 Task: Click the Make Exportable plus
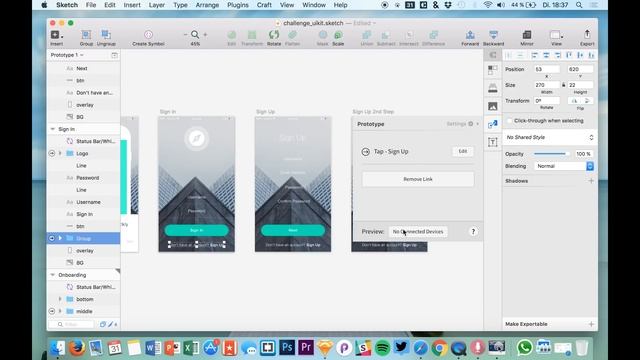[x=591, y=324]
